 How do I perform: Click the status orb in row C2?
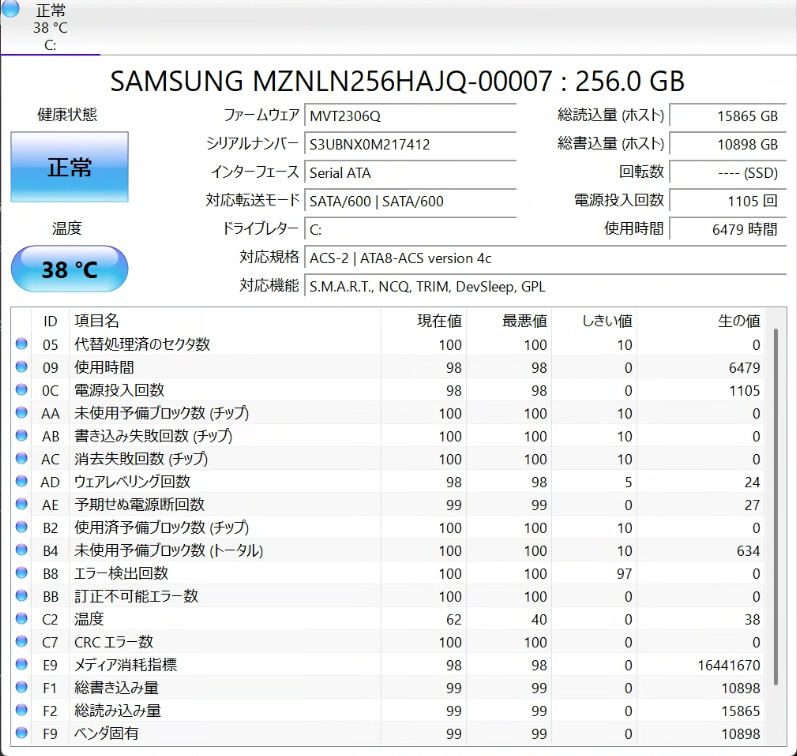(21, 618)
